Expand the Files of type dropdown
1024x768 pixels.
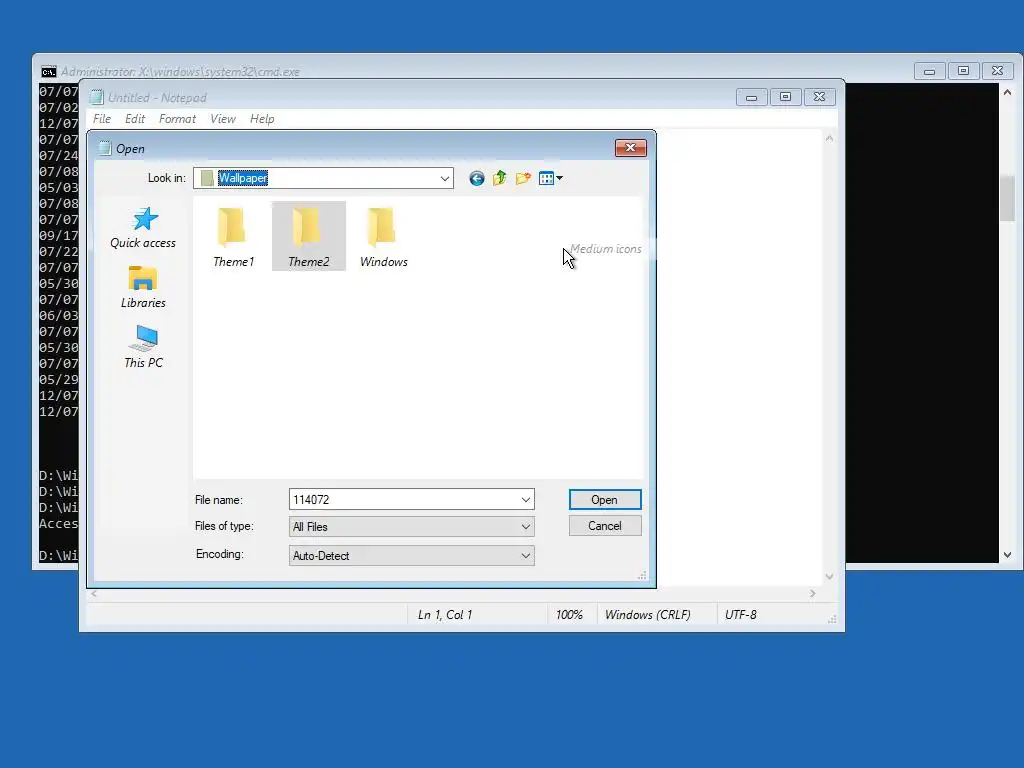526,527
